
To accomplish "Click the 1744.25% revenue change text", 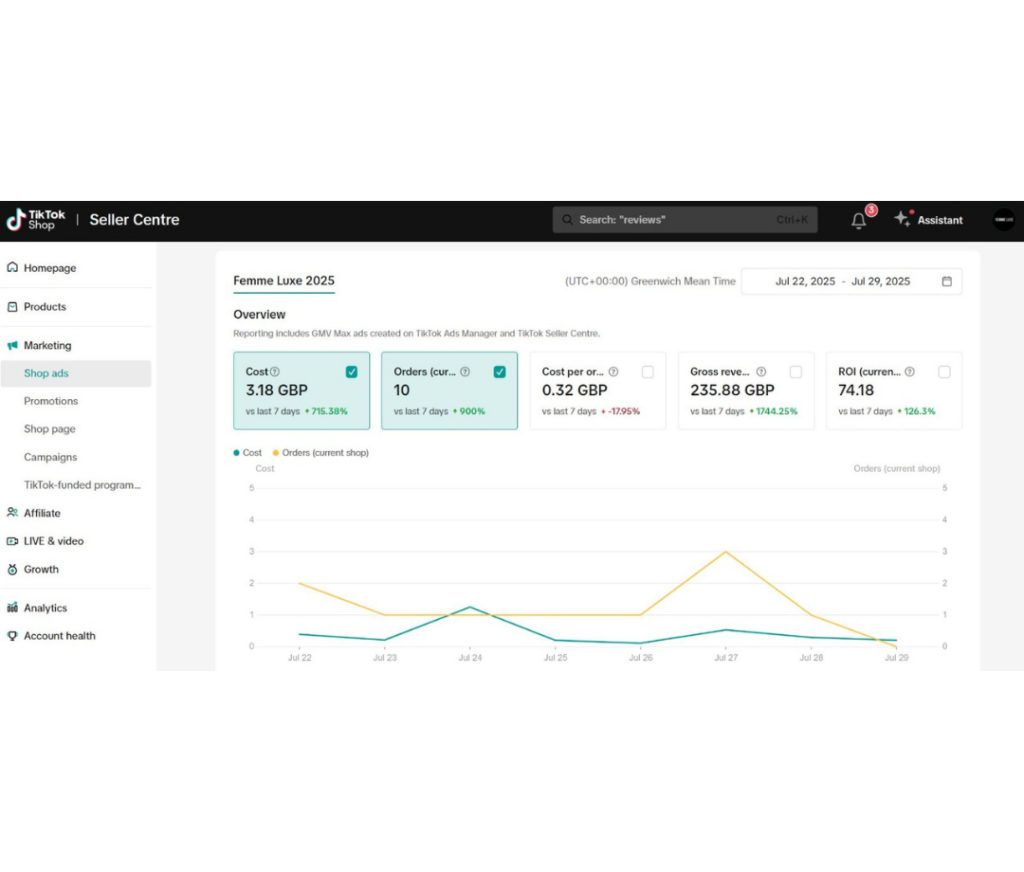I will click(776, 412).
